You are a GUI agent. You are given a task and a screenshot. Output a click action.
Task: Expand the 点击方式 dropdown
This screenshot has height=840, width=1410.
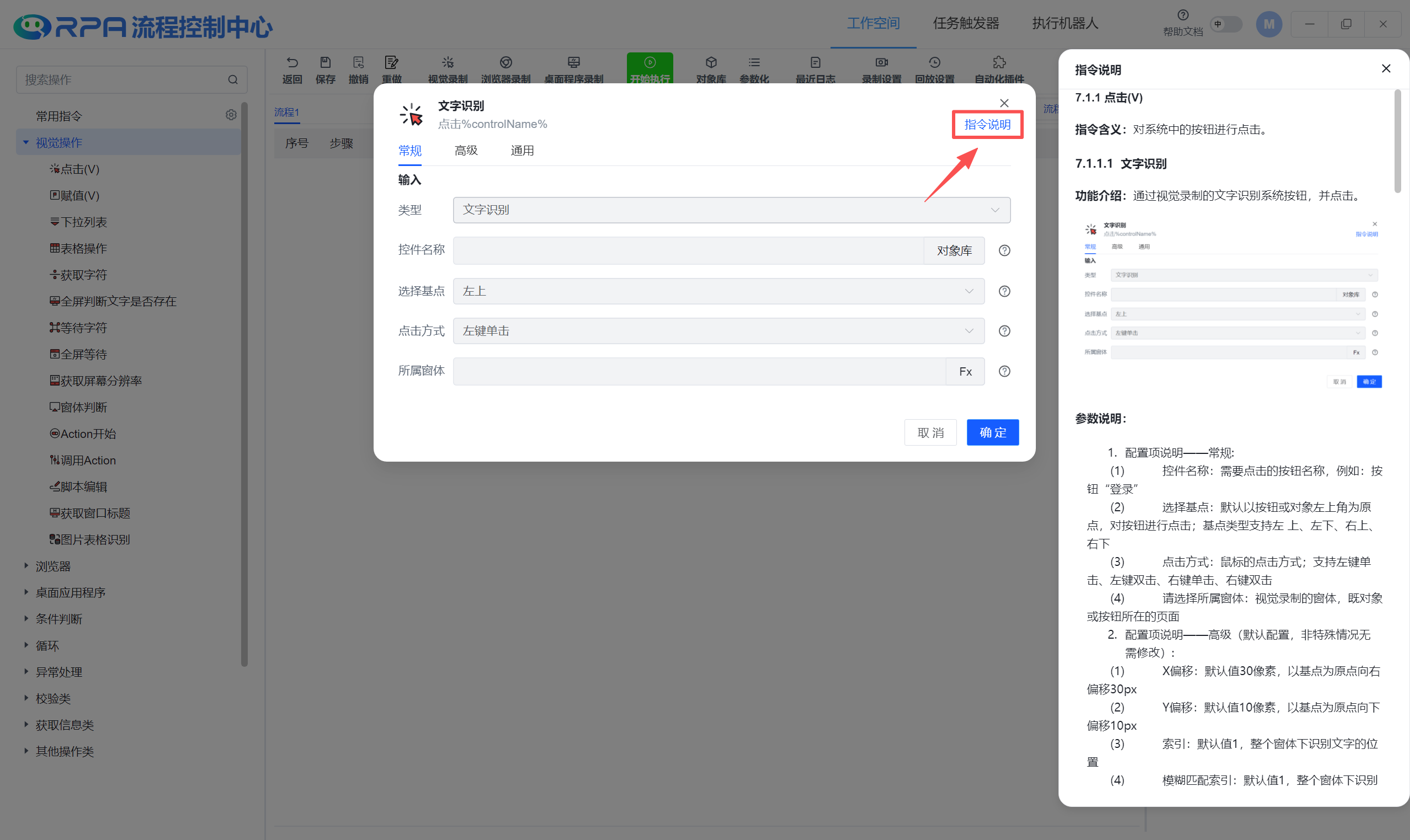point(718,331)
